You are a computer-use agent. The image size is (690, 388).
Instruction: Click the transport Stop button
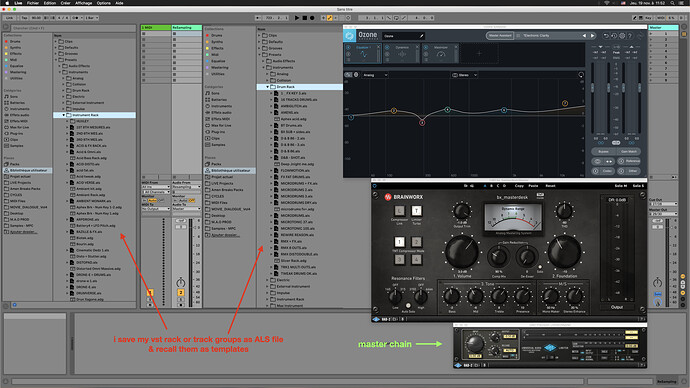pos(305,18)
